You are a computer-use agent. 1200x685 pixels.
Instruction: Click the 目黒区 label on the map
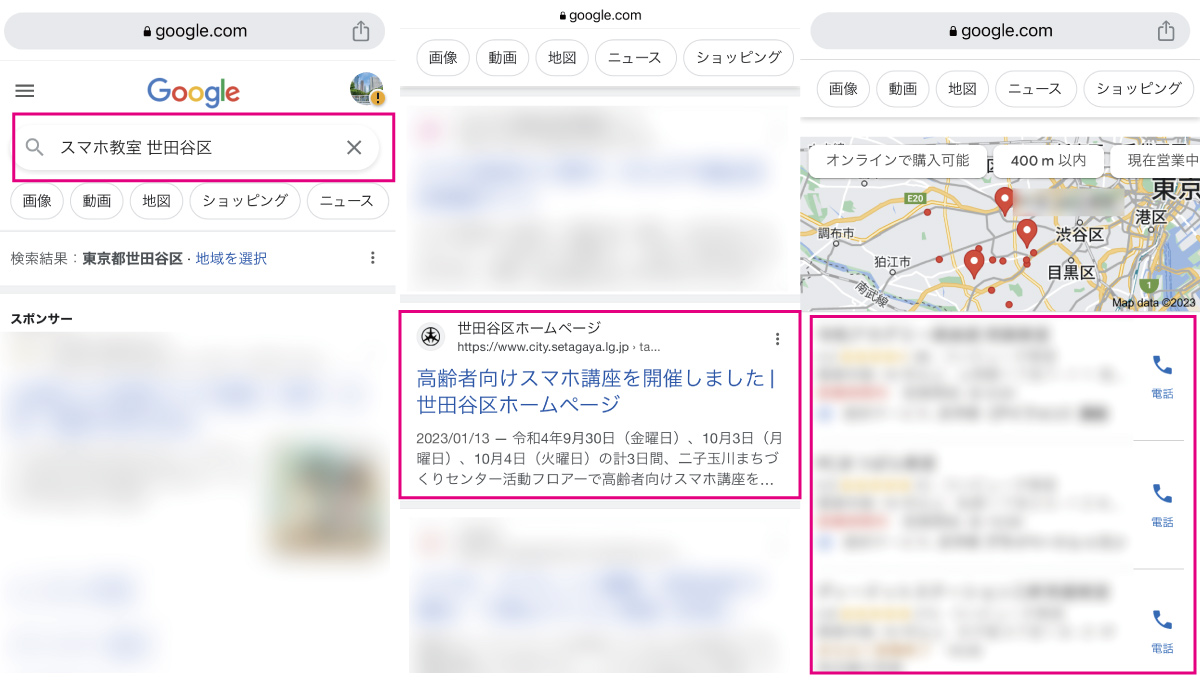[x=1072, y=272]
